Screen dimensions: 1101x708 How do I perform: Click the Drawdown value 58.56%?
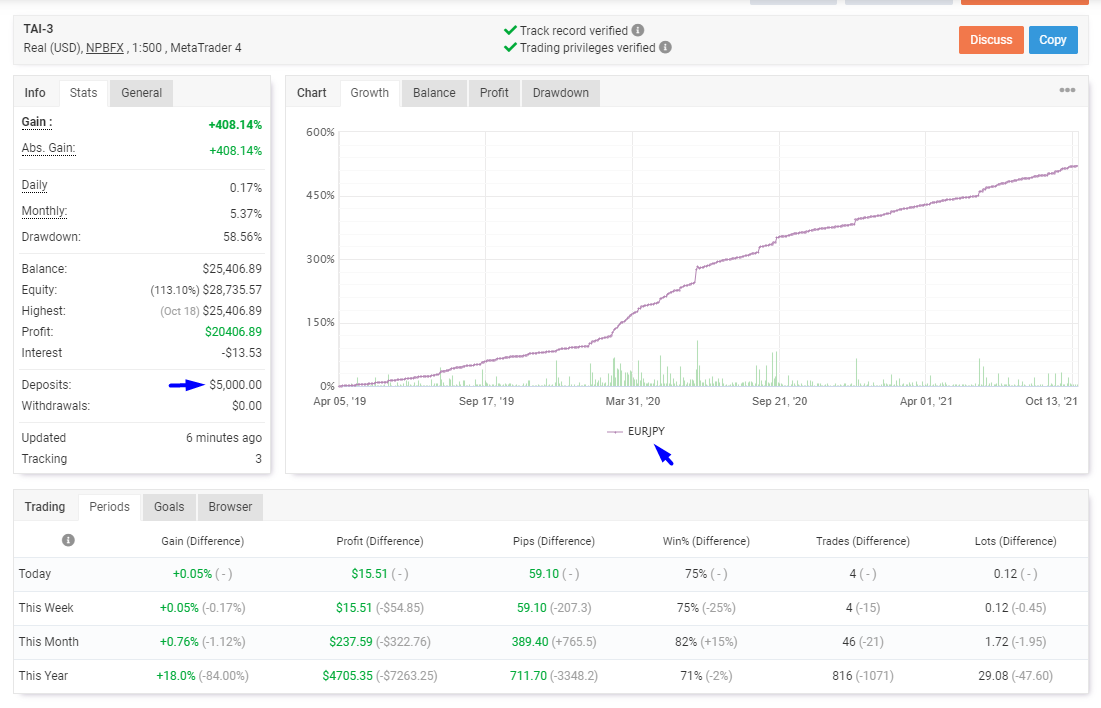click(x=242, y=237)
